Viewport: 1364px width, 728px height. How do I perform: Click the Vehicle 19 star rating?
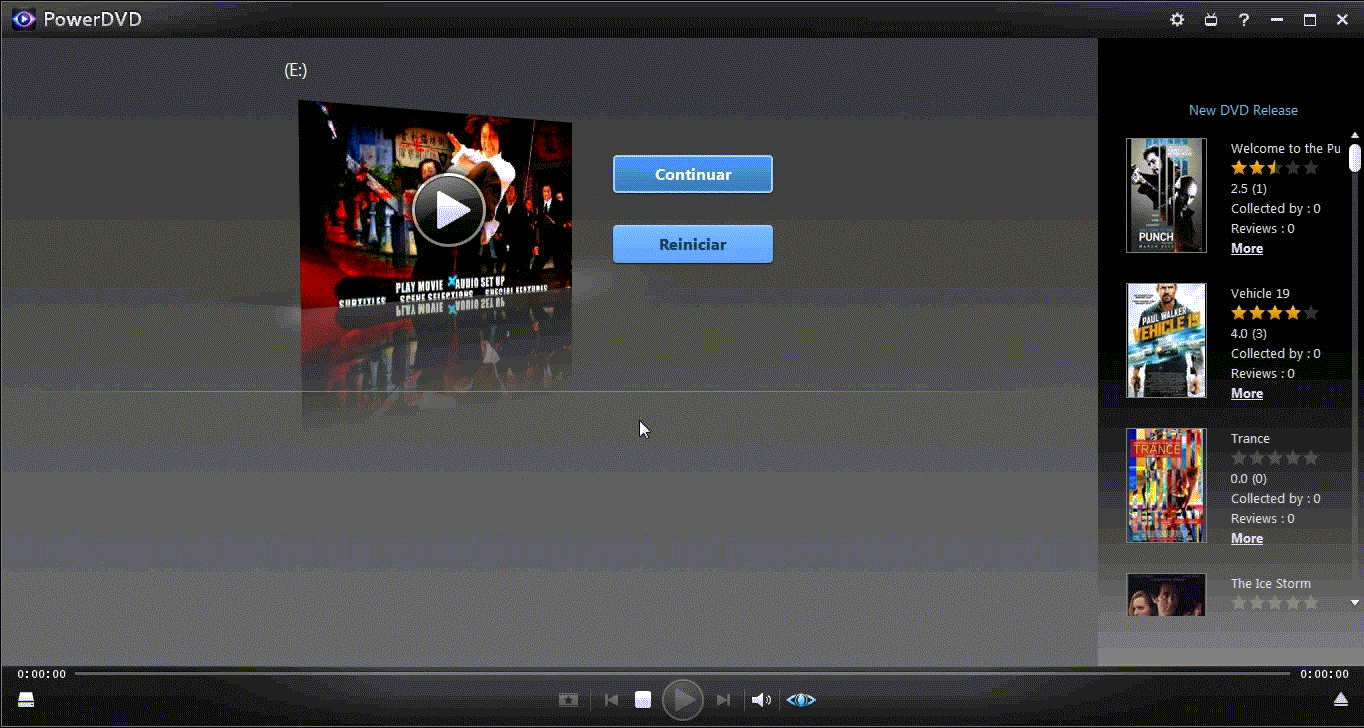[1275, 313]
